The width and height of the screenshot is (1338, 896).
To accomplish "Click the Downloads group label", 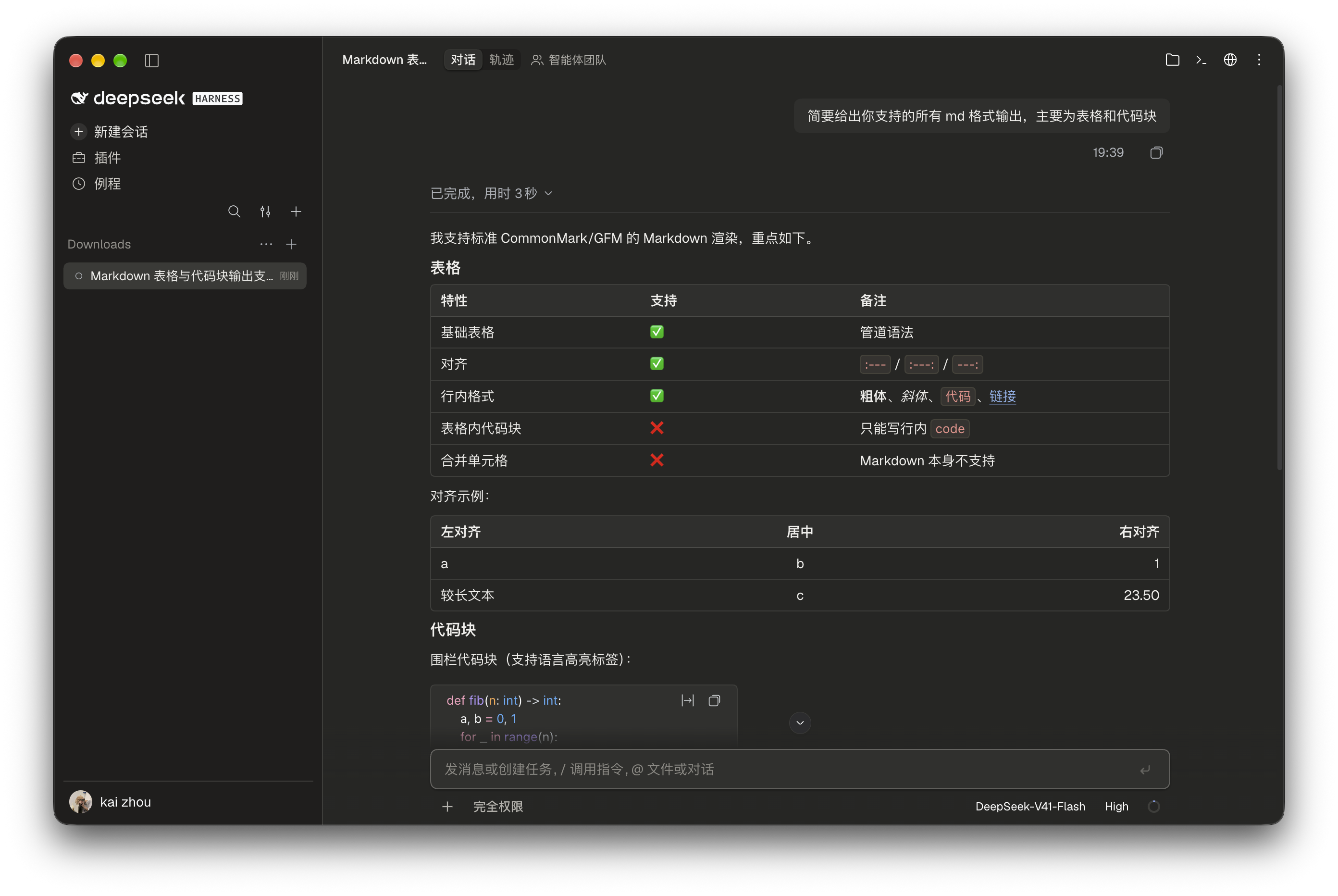I will click(99, 244).
